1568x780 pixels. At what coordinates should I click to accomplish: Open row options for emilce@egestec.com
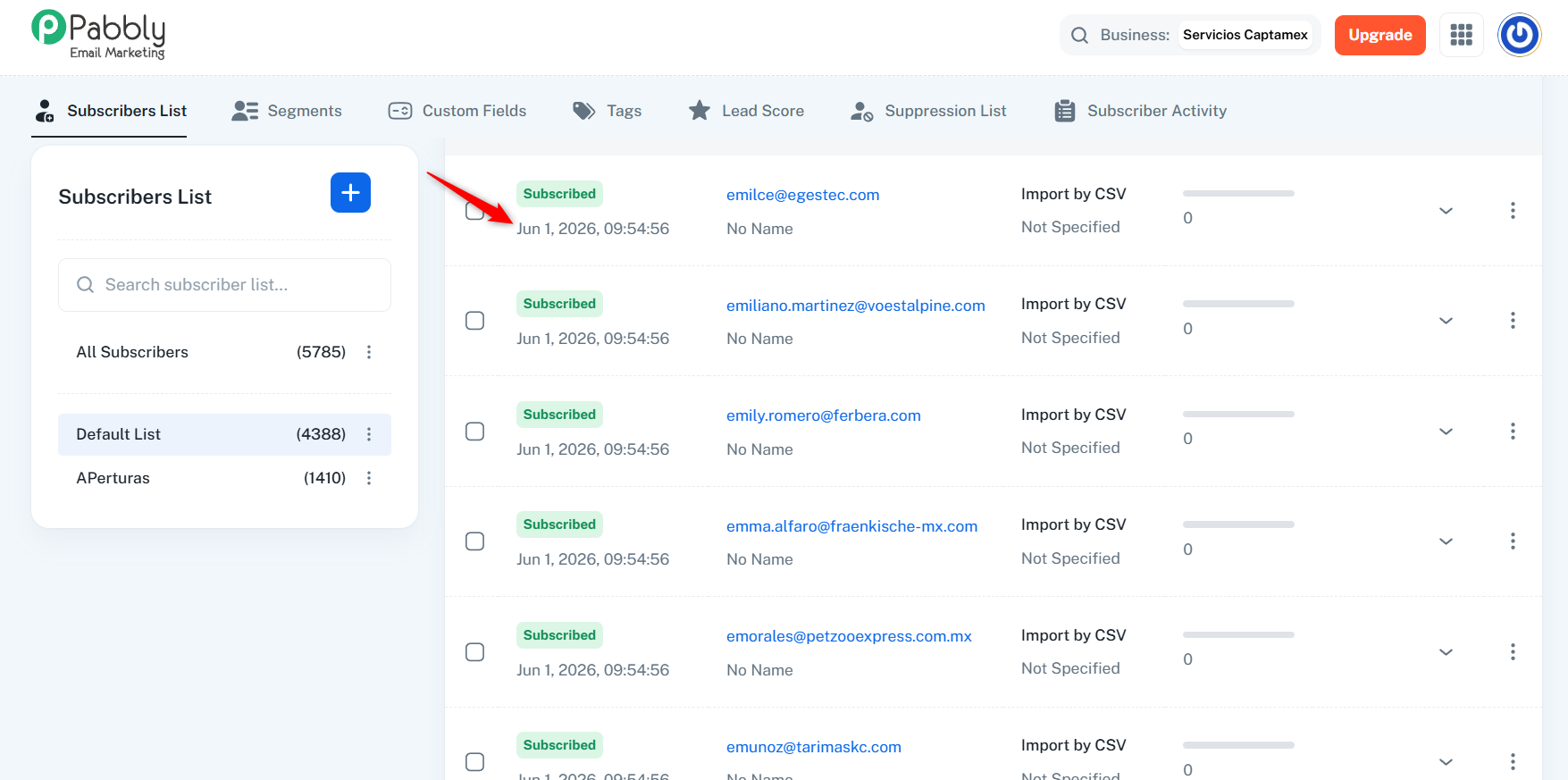pyautogui.click(x=1513, y=210)
